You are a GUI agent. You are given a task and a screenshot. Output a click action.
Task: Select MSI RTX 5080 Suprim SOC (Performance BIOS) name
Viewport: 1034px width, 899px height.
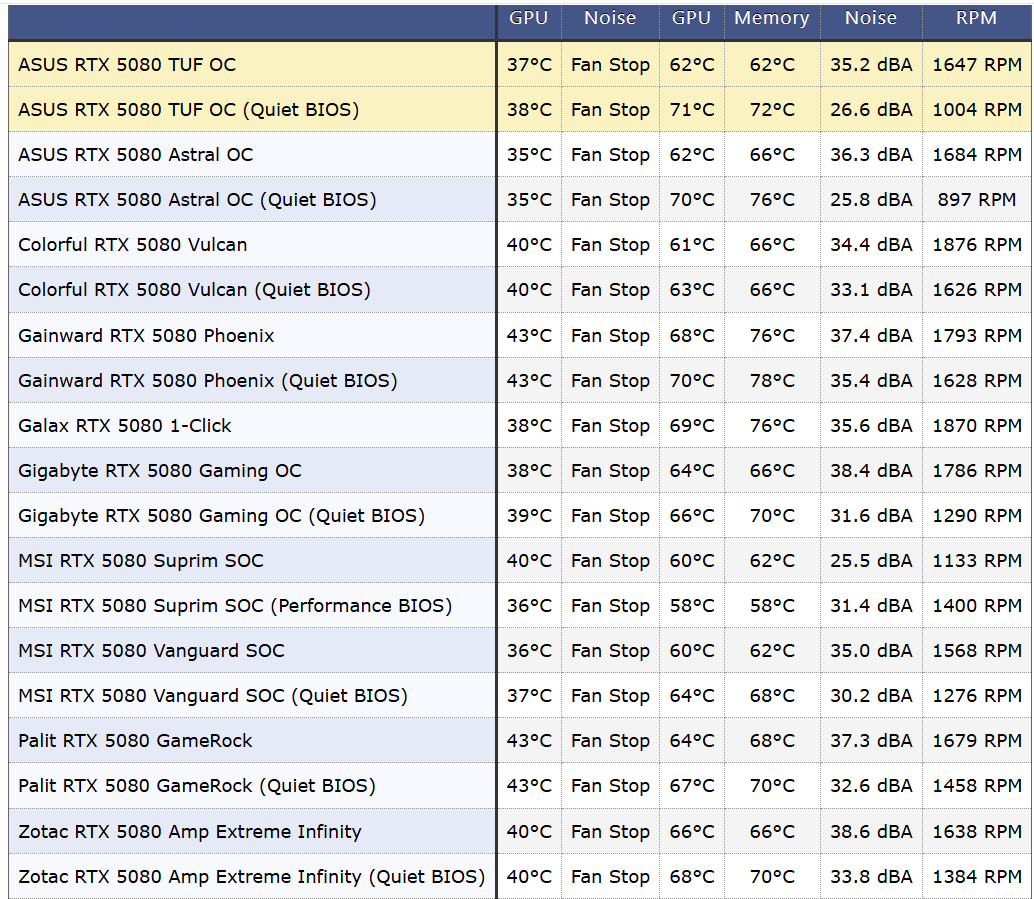pyautogui.click(x=235, y=605)
